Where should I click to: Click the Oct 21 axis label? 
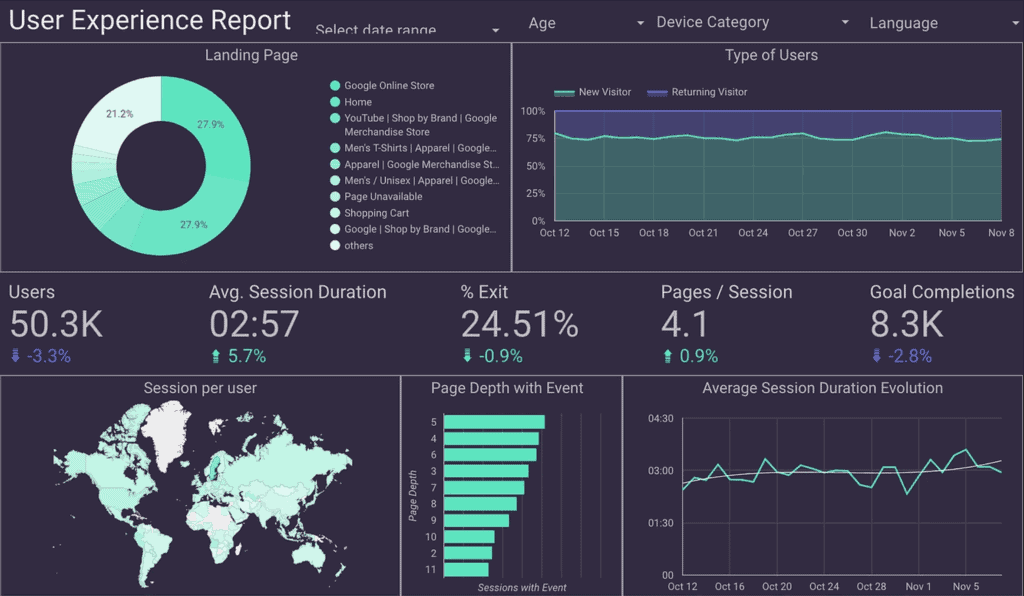point(703,233)
